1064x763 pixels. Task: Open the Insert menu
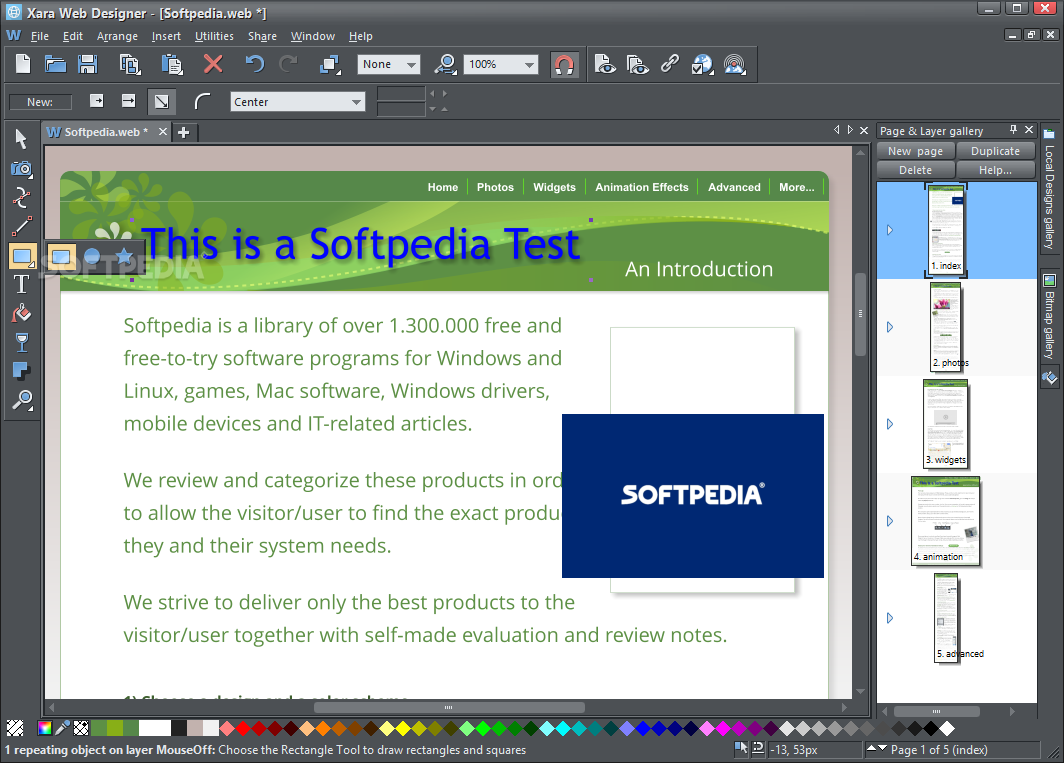tap(166, 36)
